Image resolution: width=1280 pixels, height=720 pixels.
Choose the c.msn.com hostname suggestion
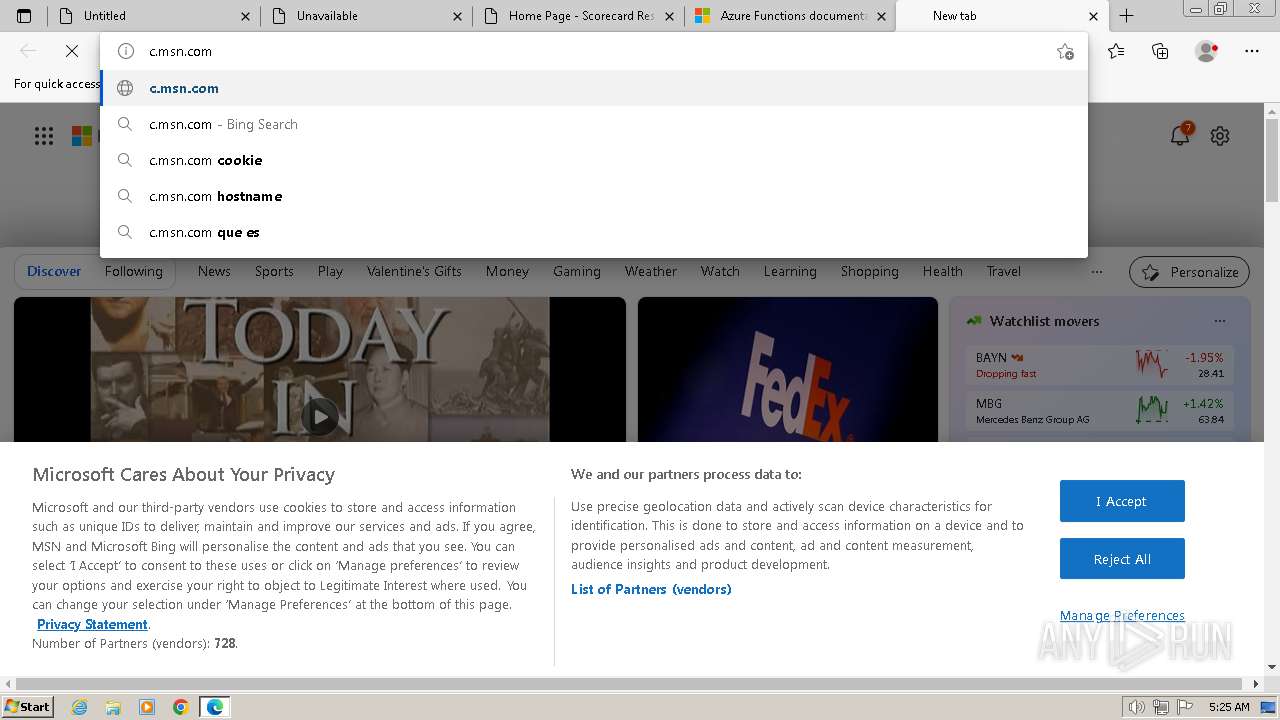[x=594, y=196]
